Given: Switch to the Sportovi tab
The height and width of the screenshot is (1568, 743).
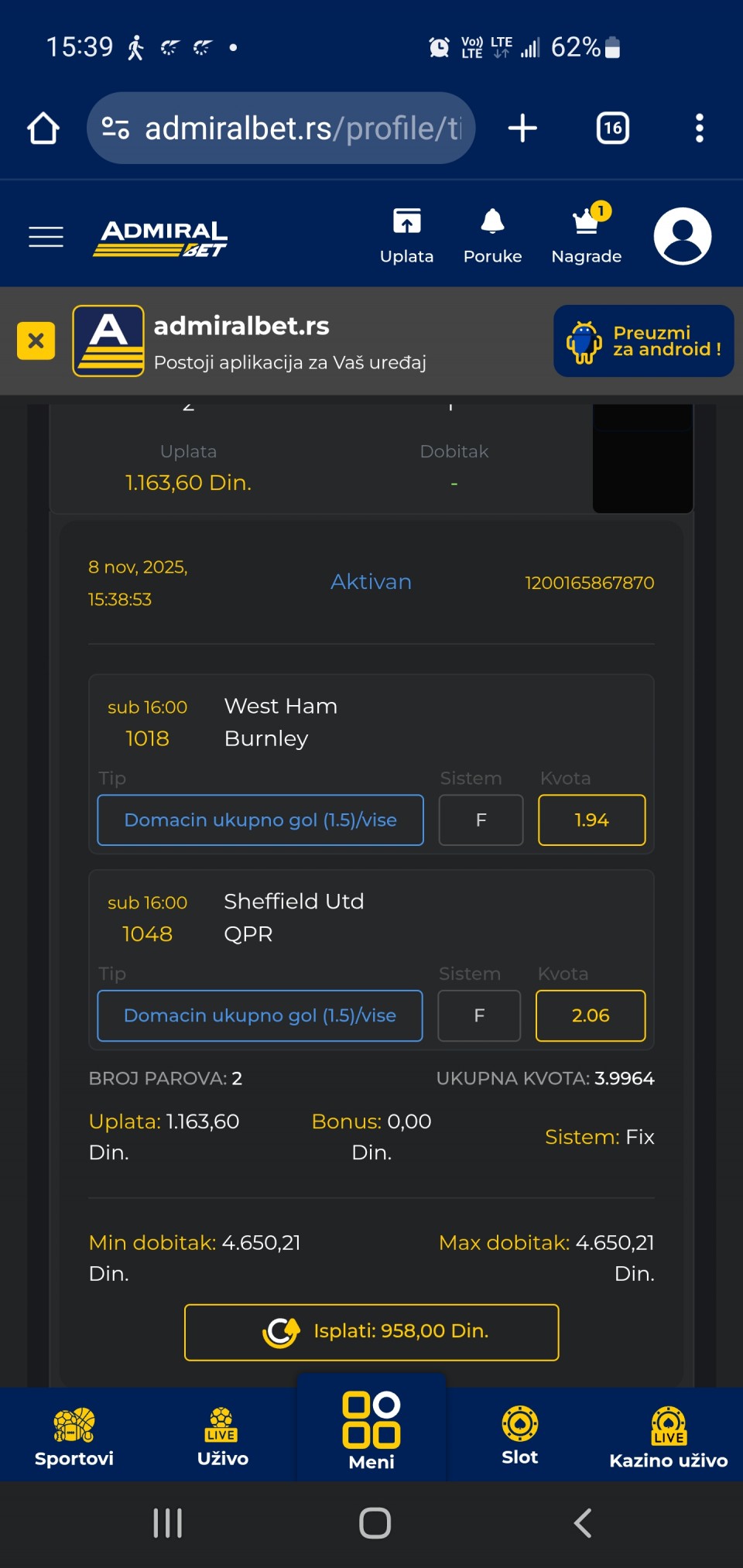Looking at the screenshot, I should click(x=74, y=1436).
